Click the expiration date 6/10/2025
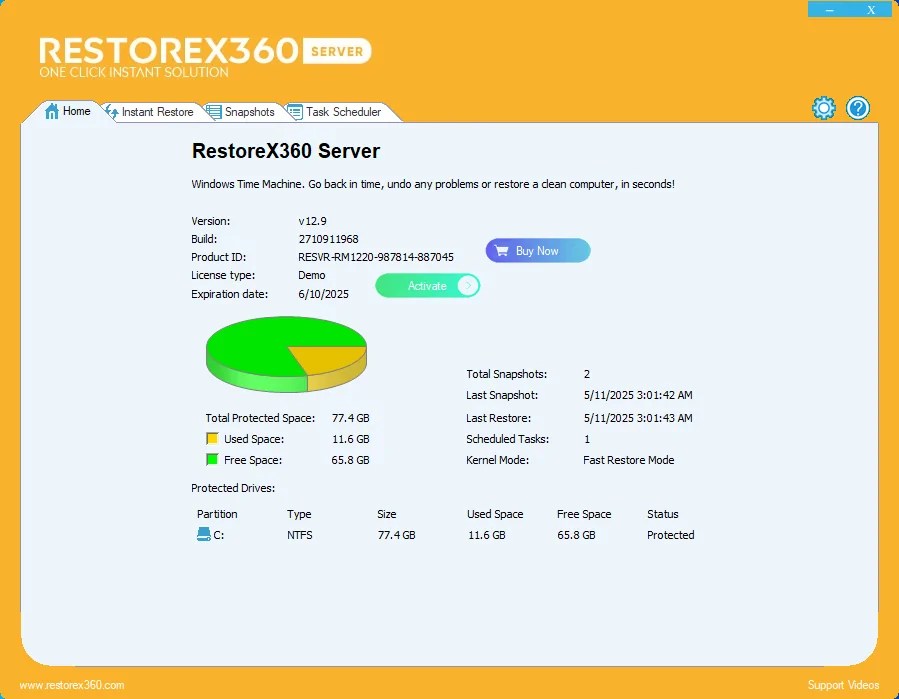Image resolution: width=899 pixels, height=699 pixels. coord(323,294)
